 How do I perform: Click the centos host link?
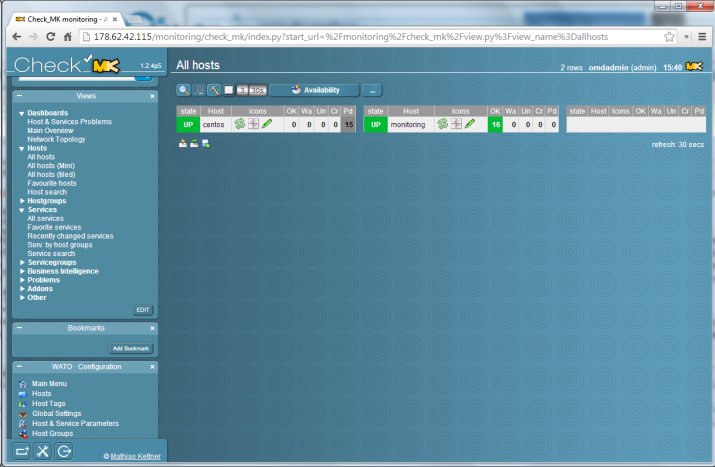tap(213, 125)
